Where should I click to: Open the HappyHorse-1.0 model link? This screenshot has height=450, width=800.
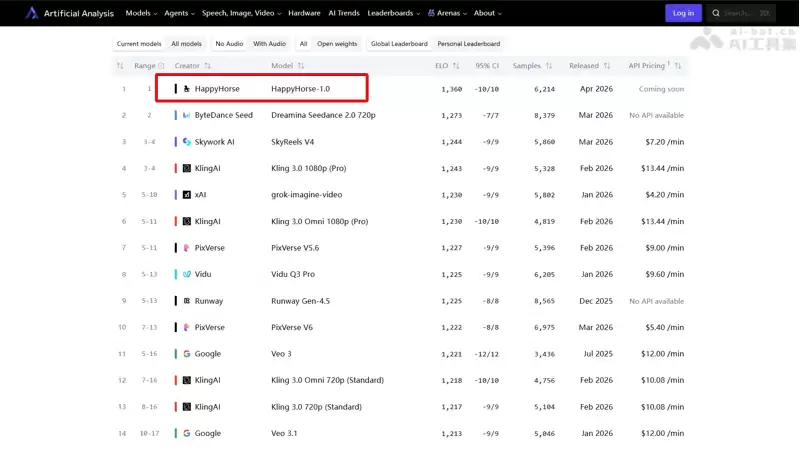pyautogui.click(x=301, y=89)
